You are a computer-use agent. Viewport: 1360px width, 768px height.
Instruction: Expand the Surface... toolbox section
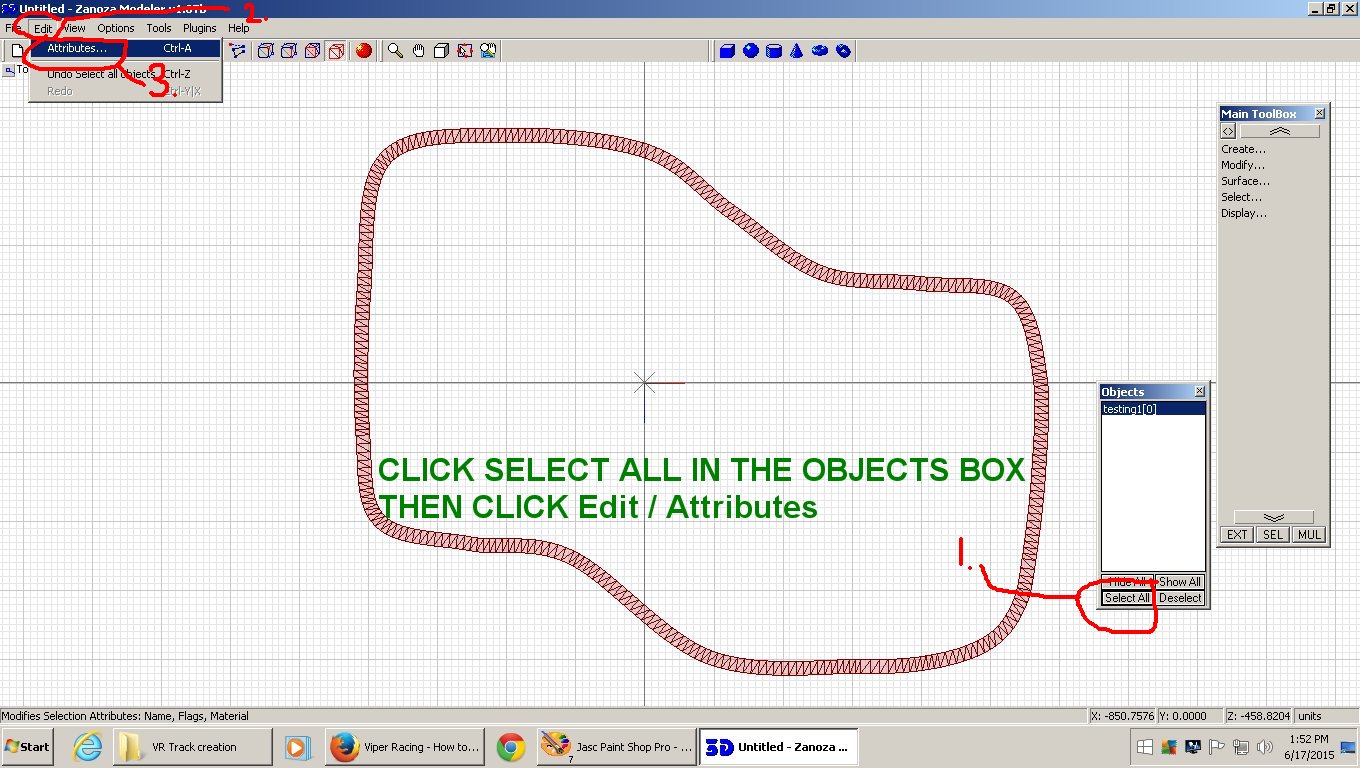[x=1245, y=181]
